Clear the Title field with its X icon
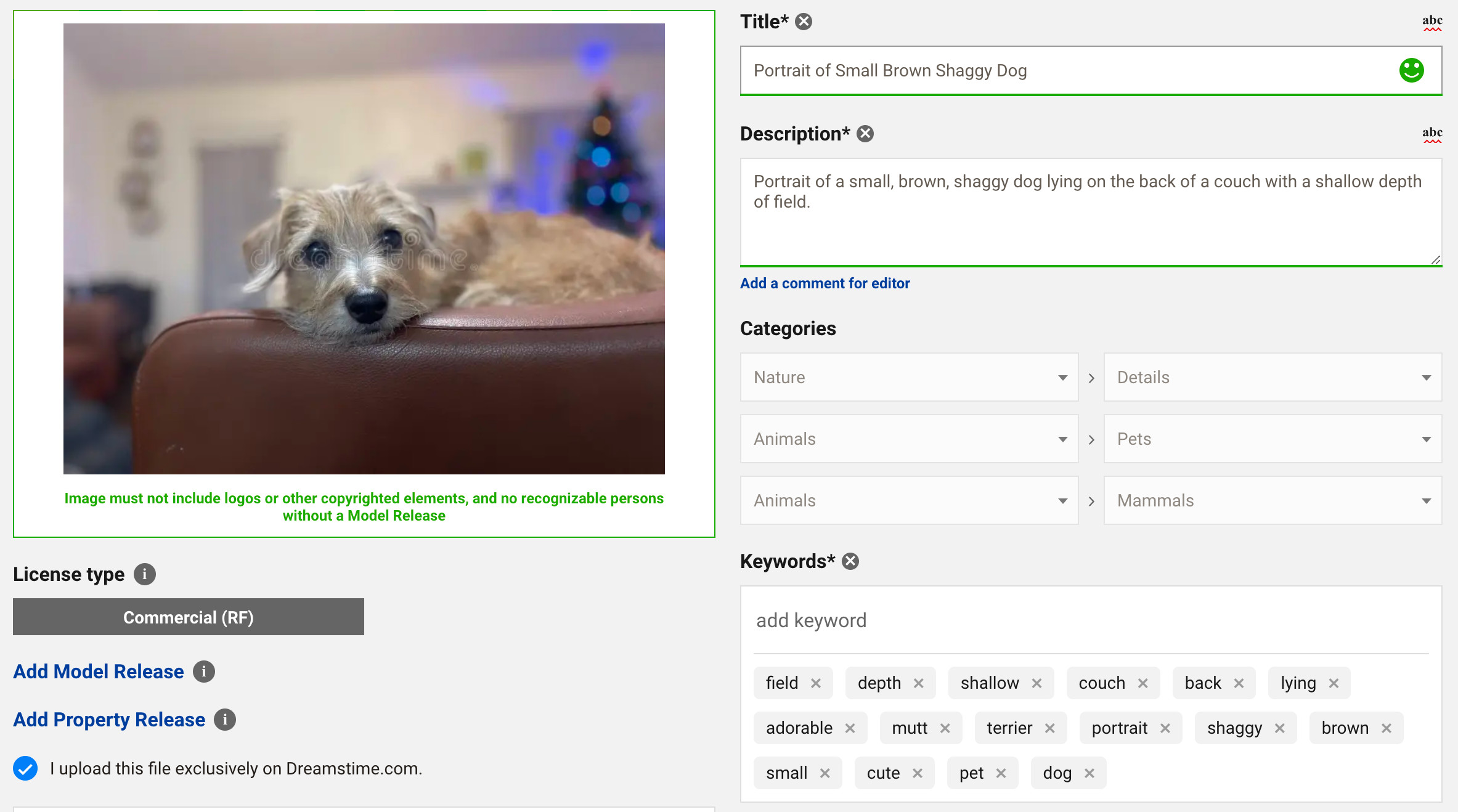The height and width of the screenshot is (812, 1458). (804, 22)
